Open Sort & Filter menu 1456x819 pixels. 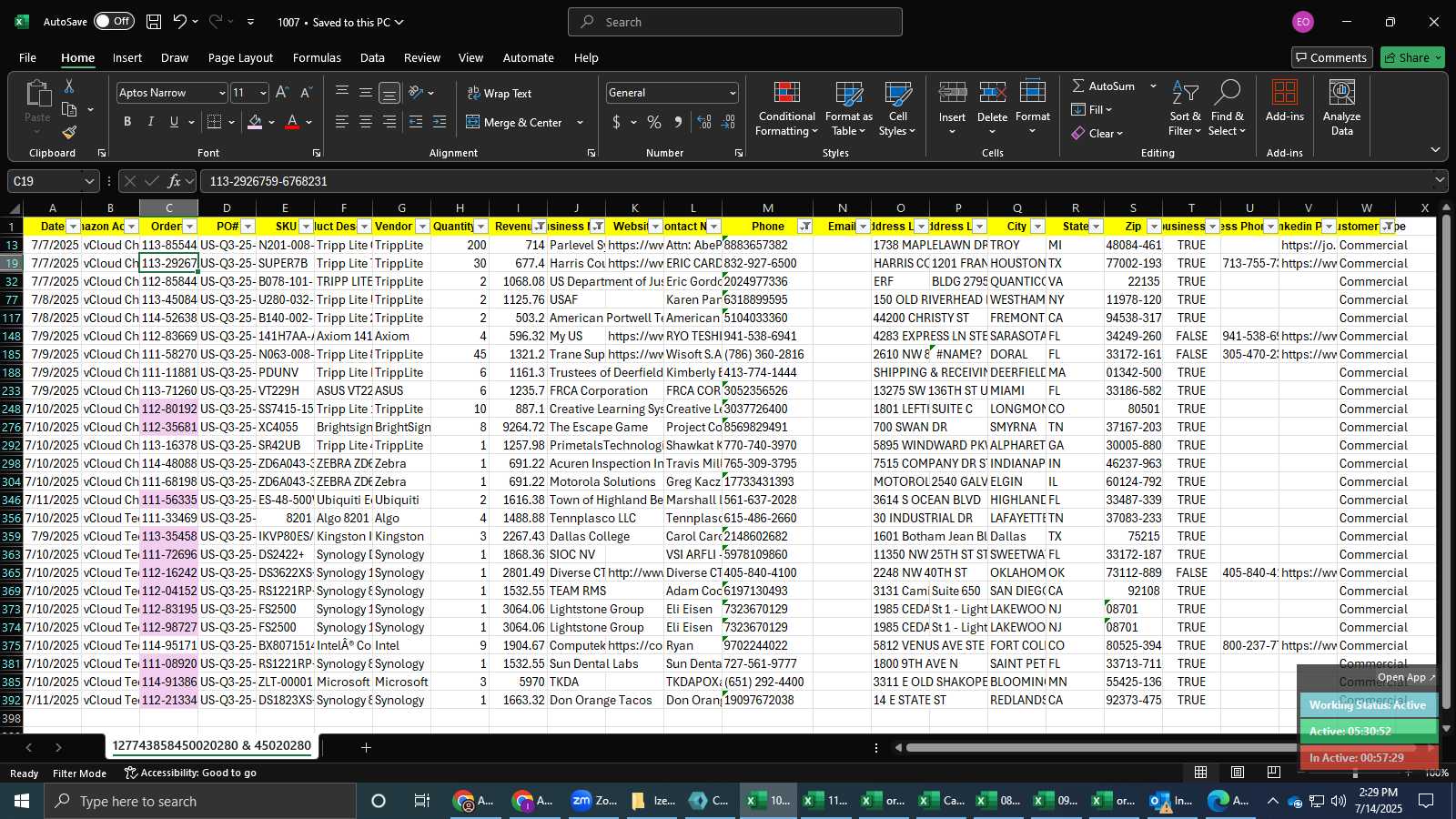coord(1185,109)
